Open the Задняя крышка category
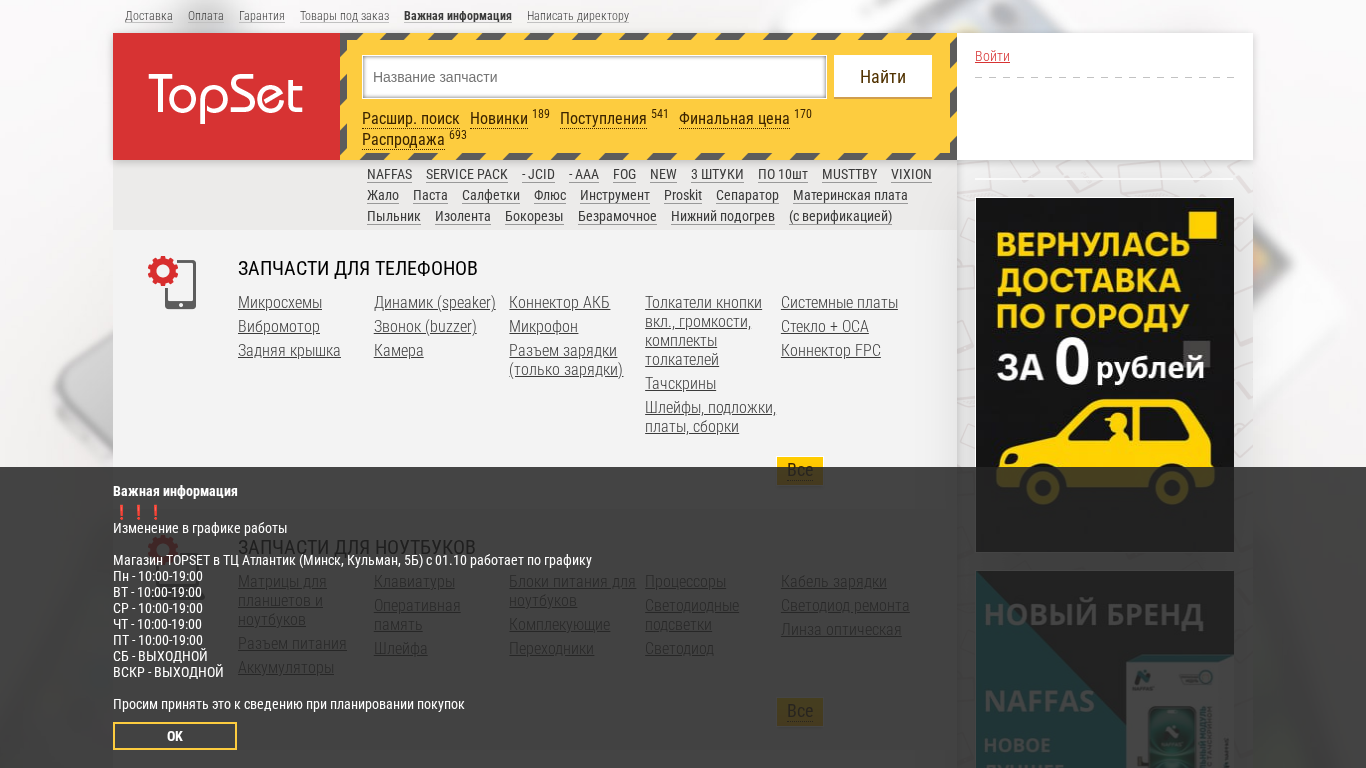The width and height of the screenshot is (1366, 768). (289, 350)
